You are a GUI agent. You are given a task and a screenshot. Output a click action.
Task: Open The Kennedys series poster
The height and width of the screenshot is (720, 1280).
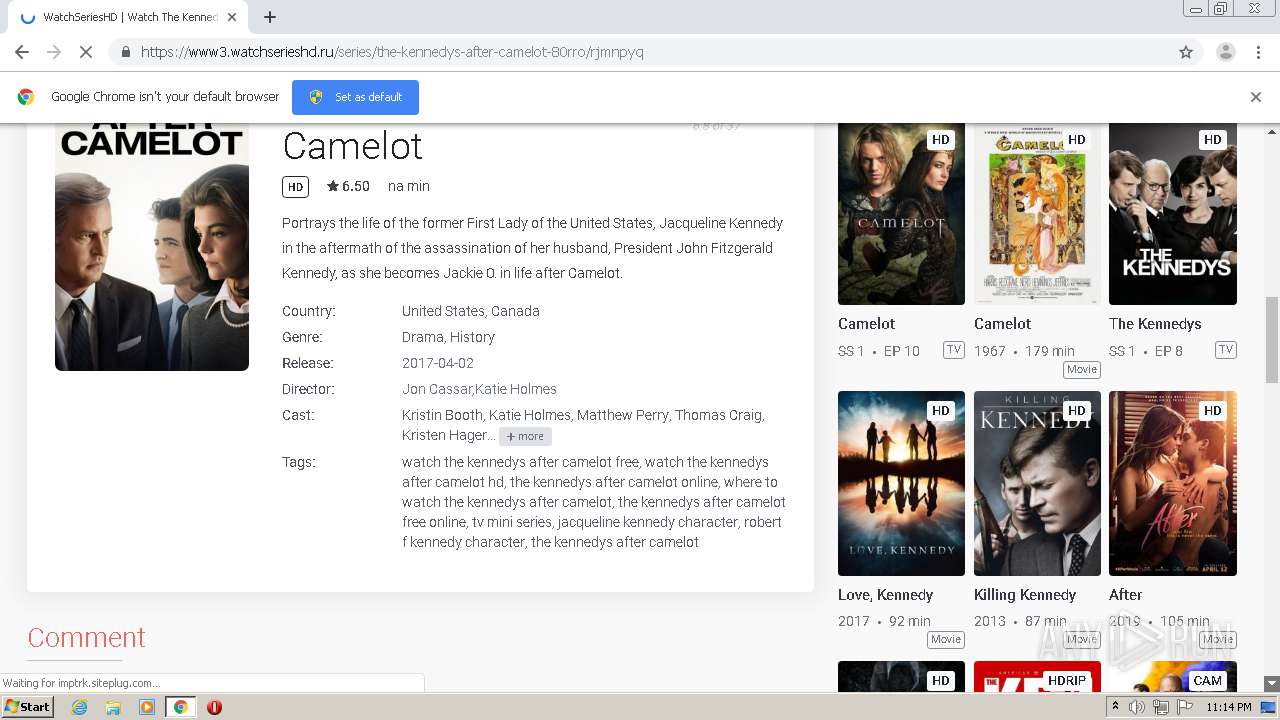[1173, 214]
